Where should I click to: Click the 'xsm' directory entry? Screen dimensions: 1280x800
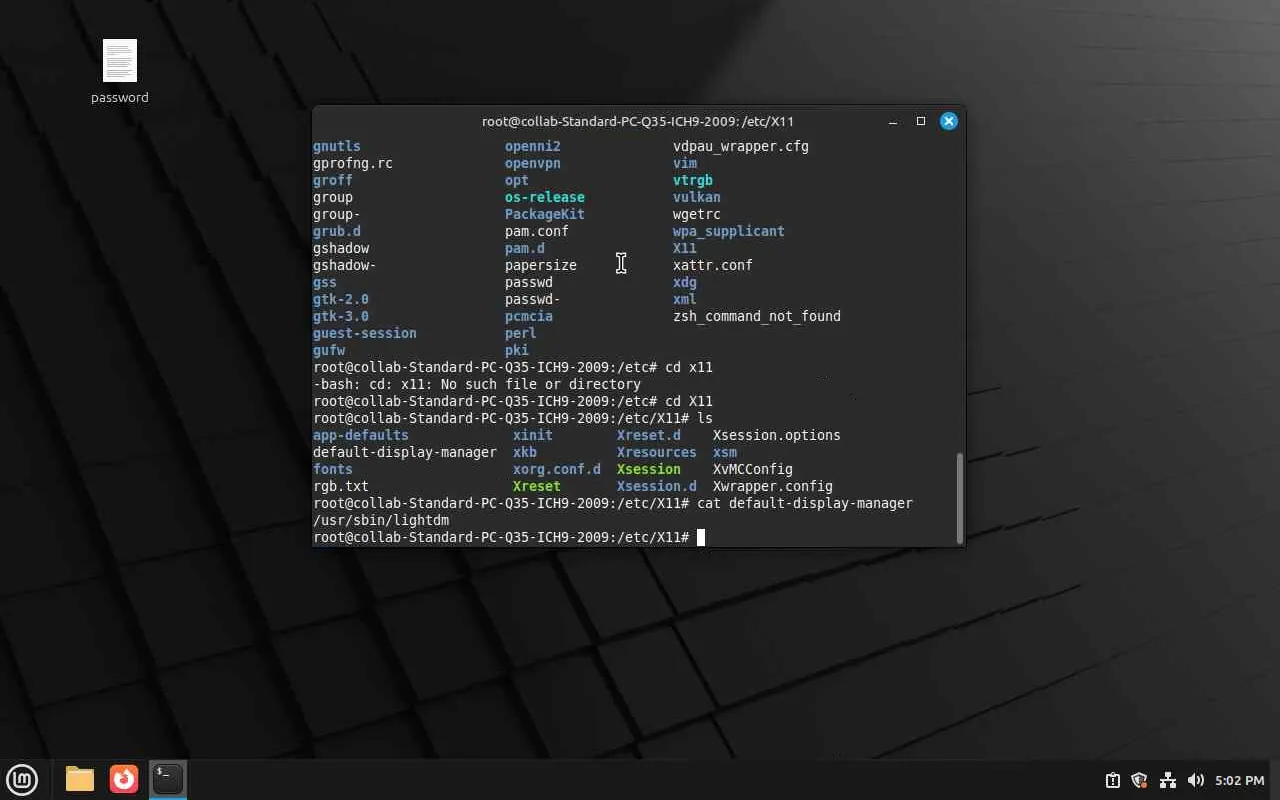click(725, 452)
